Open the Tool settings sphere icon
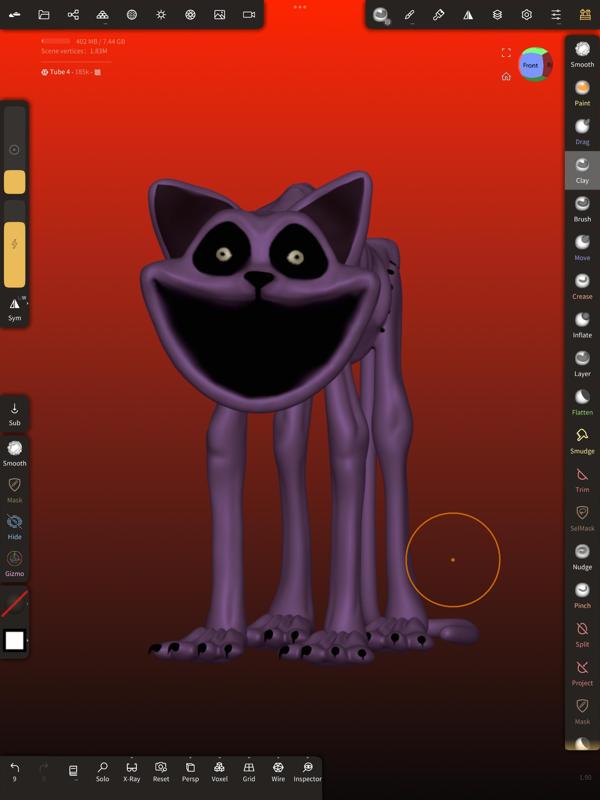The image size is (600, 800). pyautogui.click(x=381, y=15)
